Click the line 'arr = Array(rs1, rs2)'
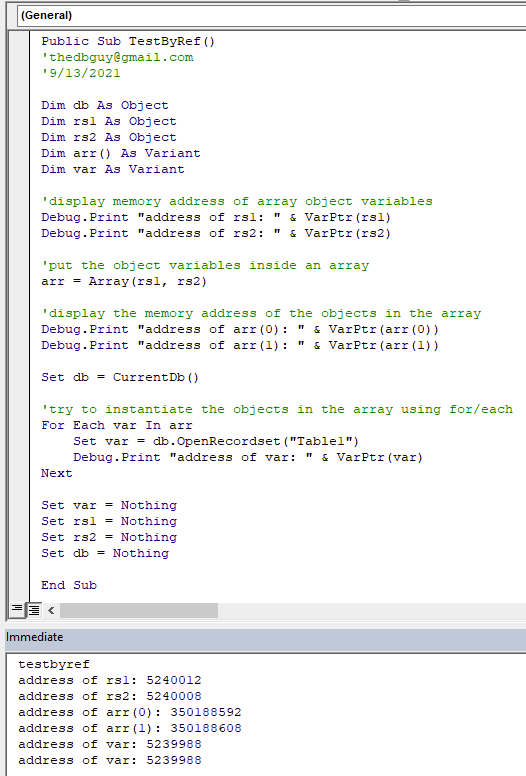This screenshot has width=526, height=776. click(124, 281)
